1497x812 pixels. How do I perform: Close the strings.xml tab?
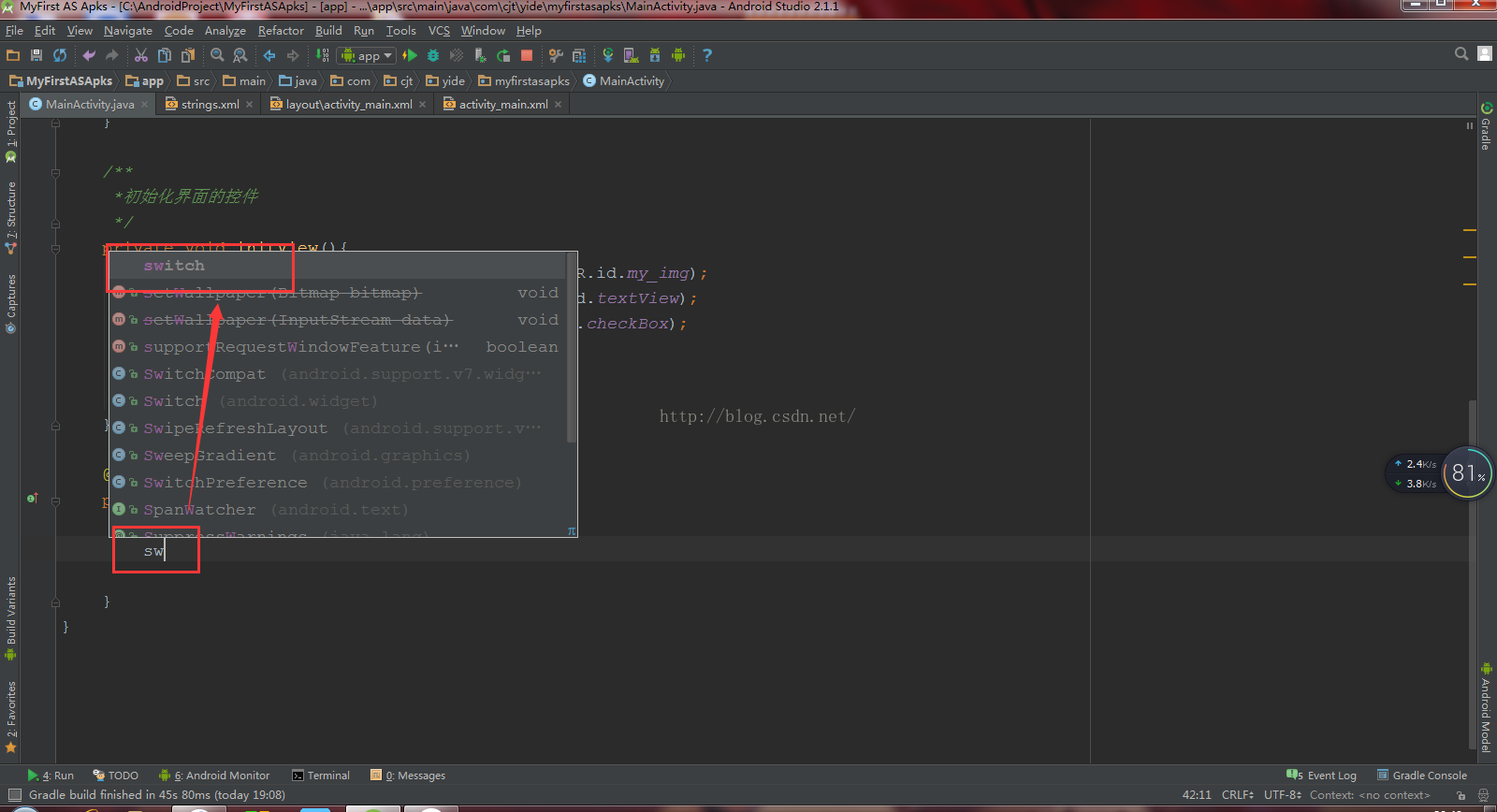(249, 105)
